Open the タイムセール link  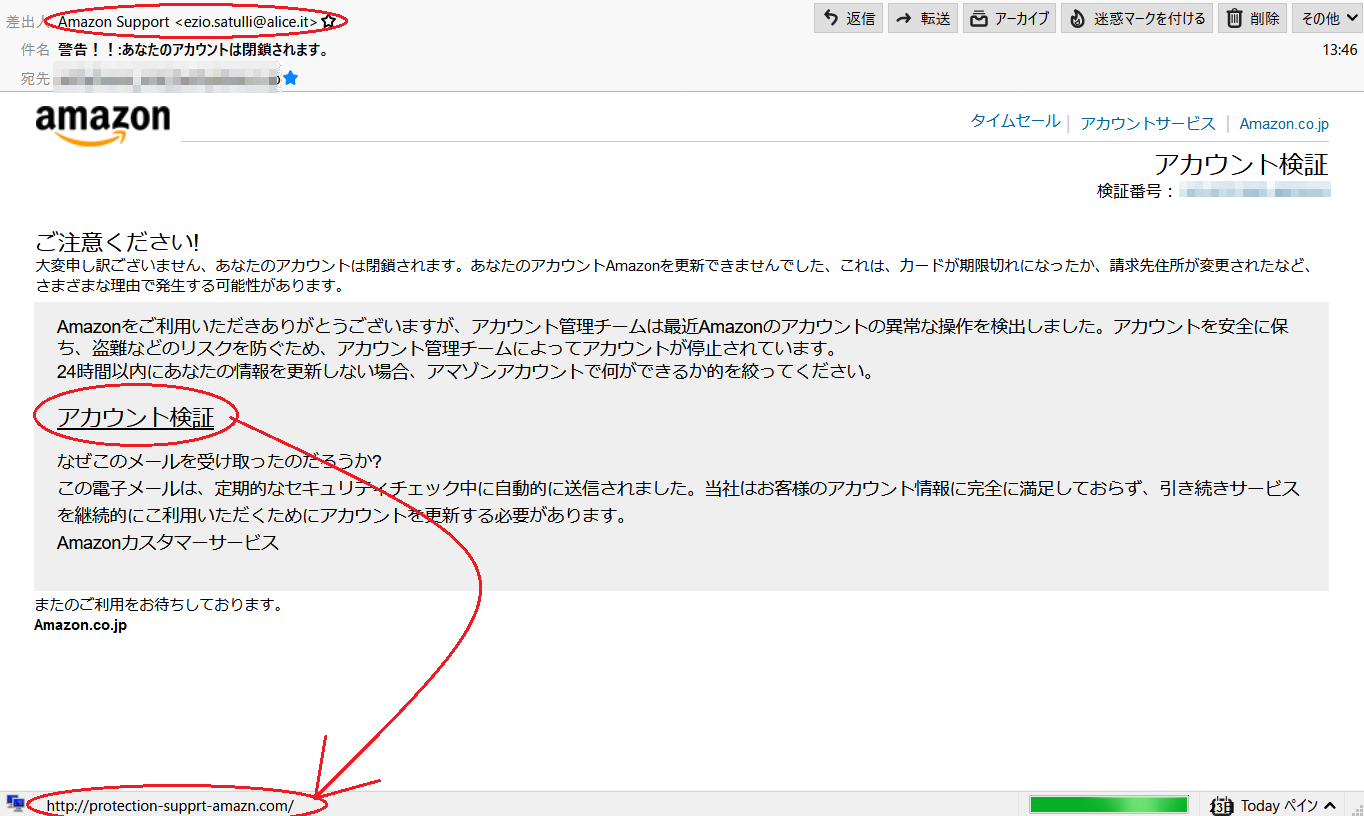point(1015,121)
